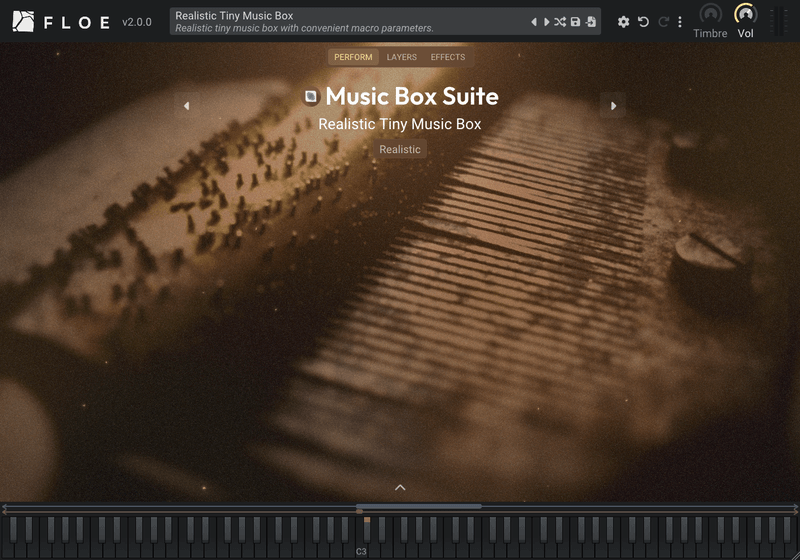The height and width of the screenshot is (560, 800).
Task: Redo the last undone change
Action: tap(663, 22)
